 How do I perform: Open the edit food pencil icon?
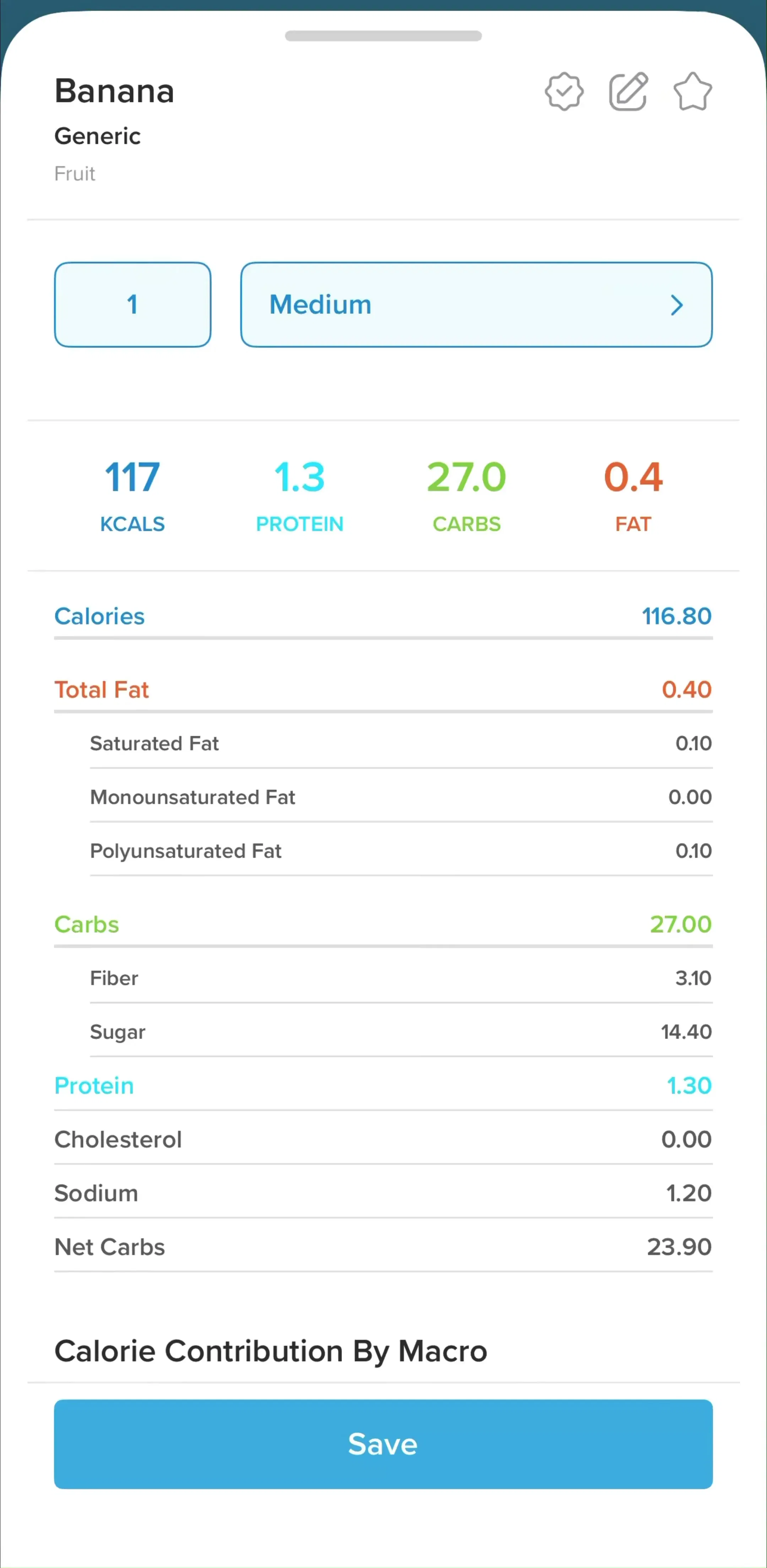pos(628,92)
